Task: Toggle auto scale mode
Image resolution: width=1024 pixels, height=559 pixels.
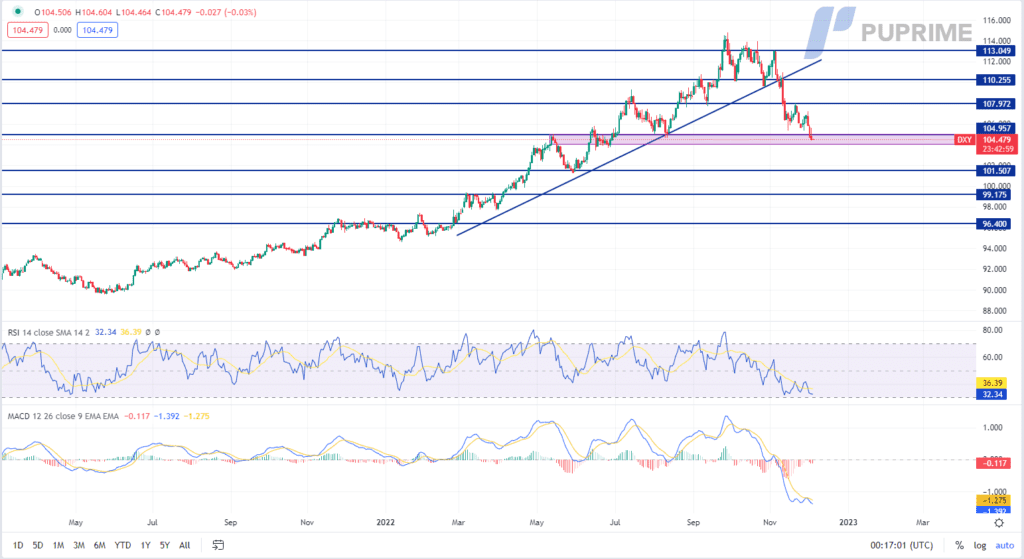Action: click(1004, 545)
